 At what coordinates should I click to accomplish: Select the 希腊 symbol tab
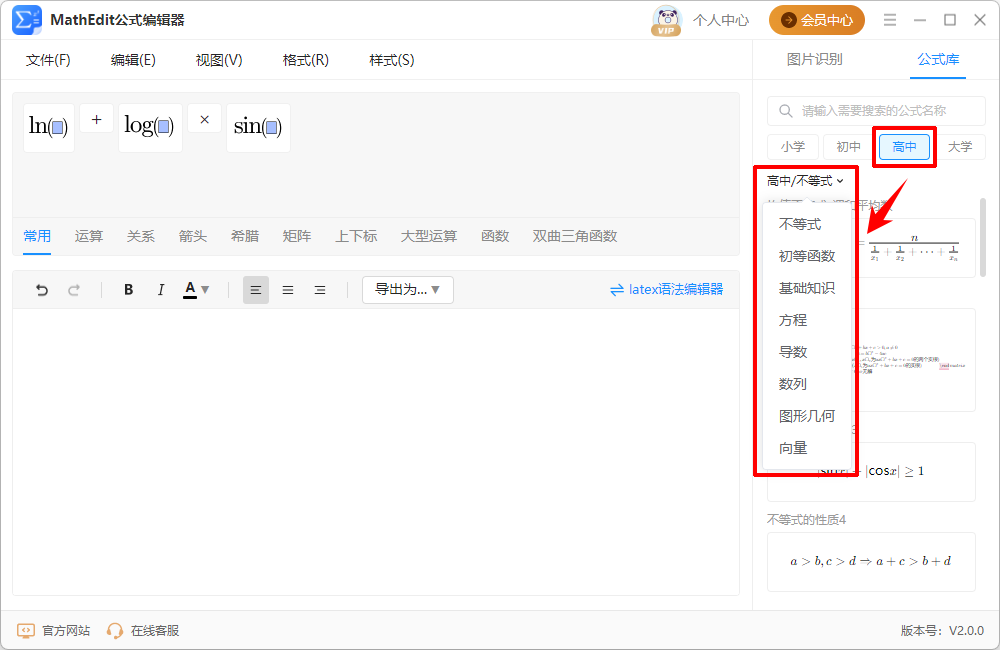[x=245, y=236]
